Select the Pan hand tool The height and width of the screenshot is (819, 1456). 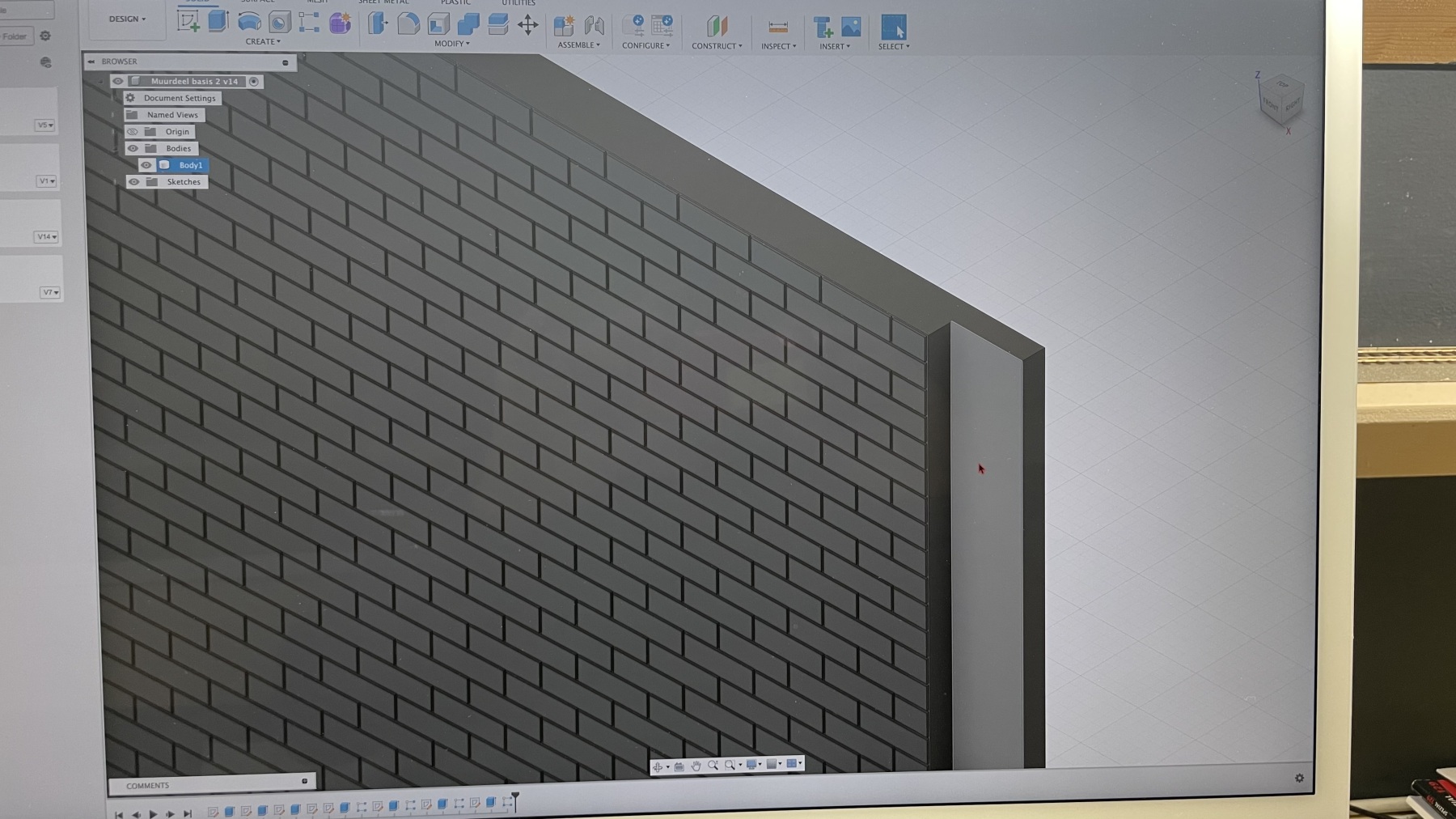(x=696, y=766)
